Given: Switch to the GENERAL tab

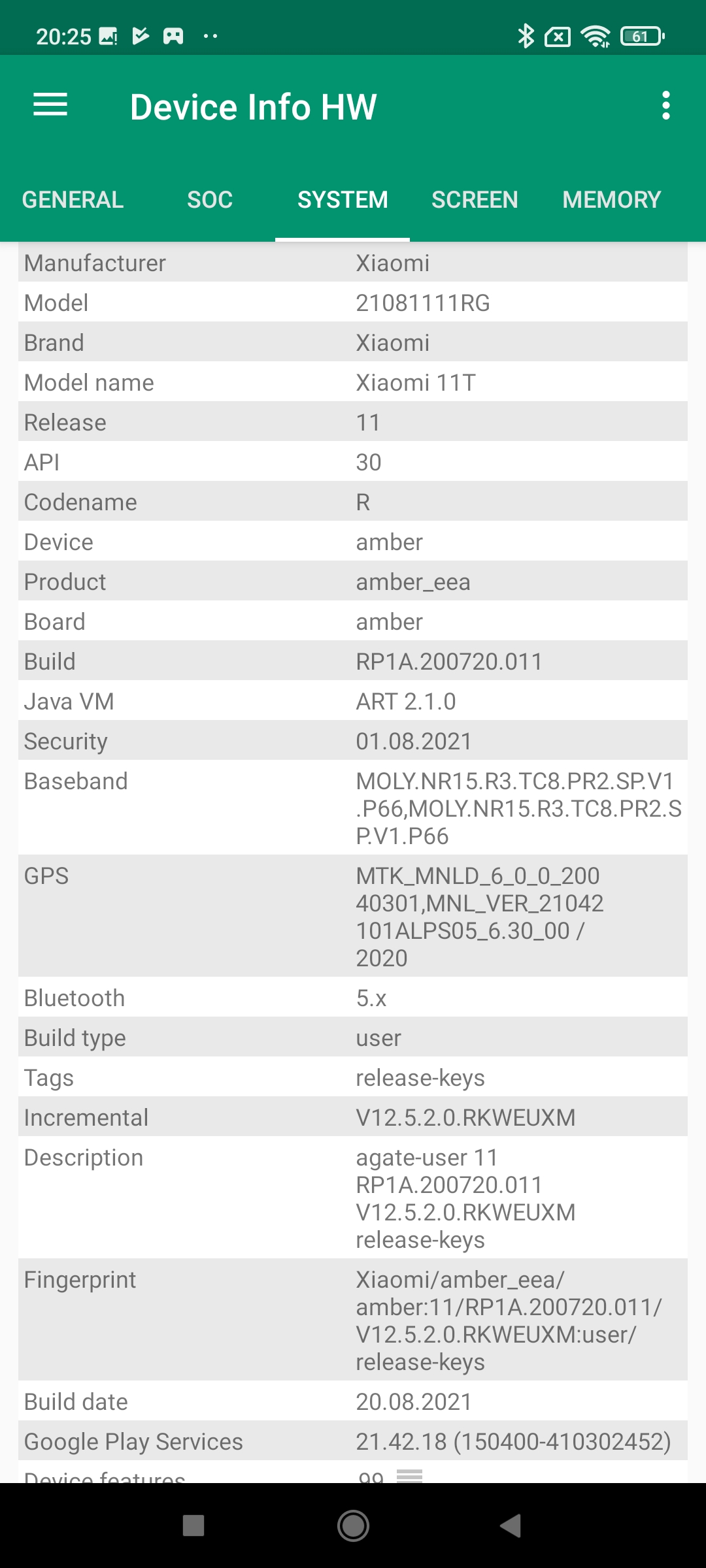Looking at the screenshot, I should 73,200.
